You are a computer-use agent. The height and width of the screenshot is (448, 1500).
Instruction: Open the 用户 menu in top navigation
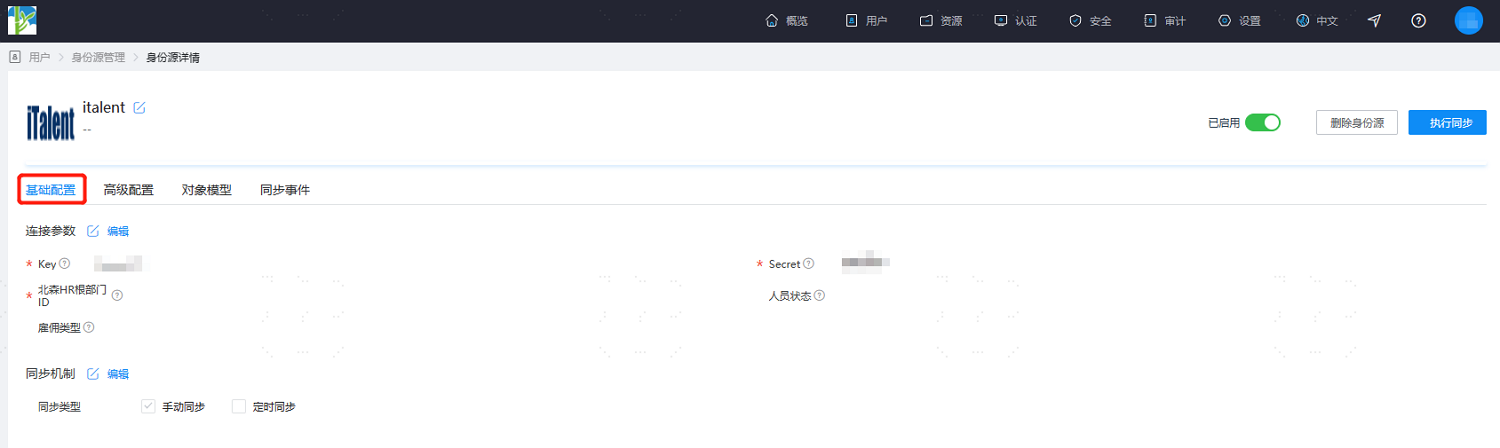[x=866, y=21]
